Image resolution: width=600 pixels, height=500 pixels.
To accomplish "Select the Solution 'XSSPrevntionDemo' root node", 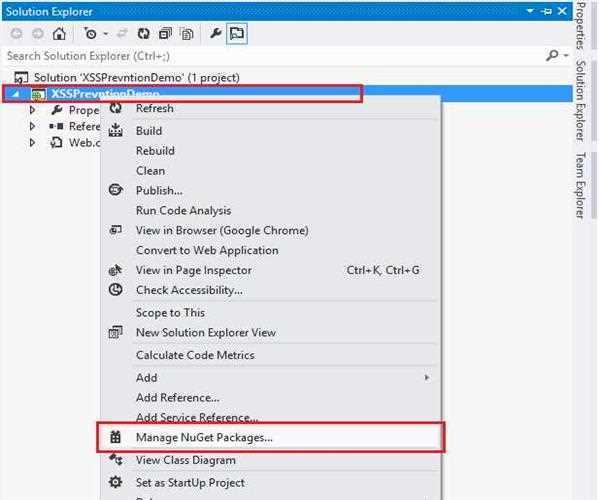I will click(x=136, y=77).
